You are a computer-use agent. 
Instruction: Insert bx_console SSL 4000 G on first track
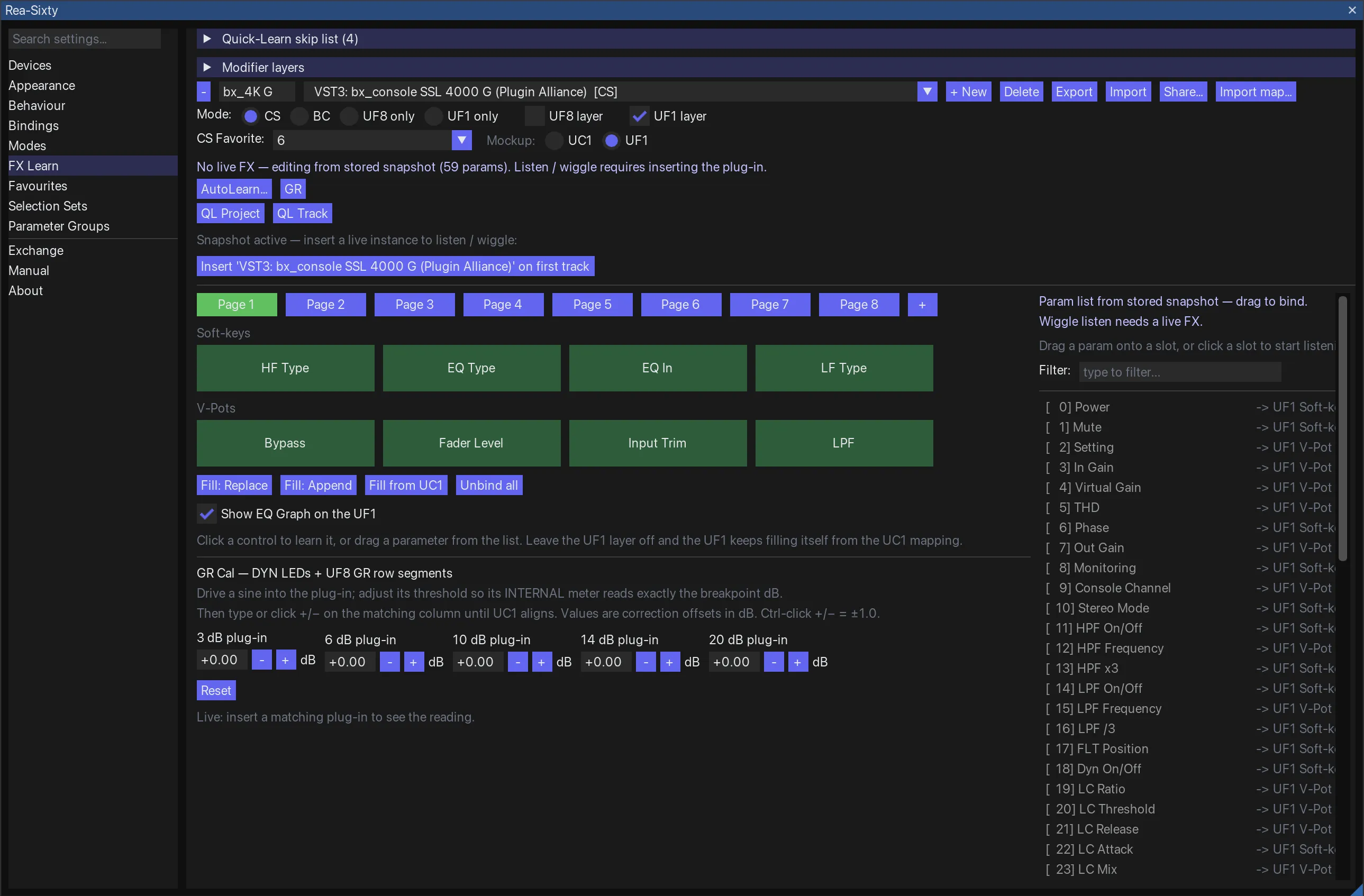(395, 266)
